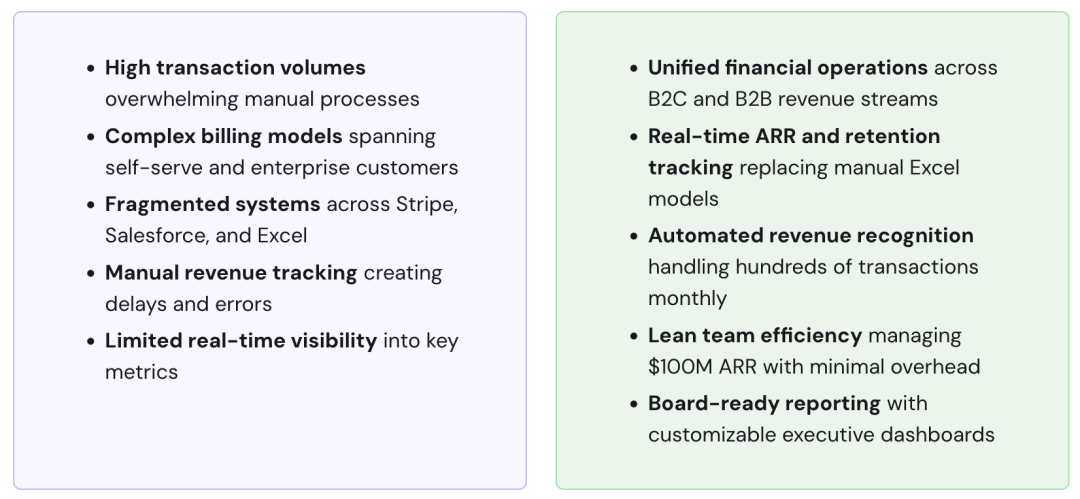Click the 'Salesforce, and Excel' text line
Screen dimensions: 1080x499
[206, 236]
